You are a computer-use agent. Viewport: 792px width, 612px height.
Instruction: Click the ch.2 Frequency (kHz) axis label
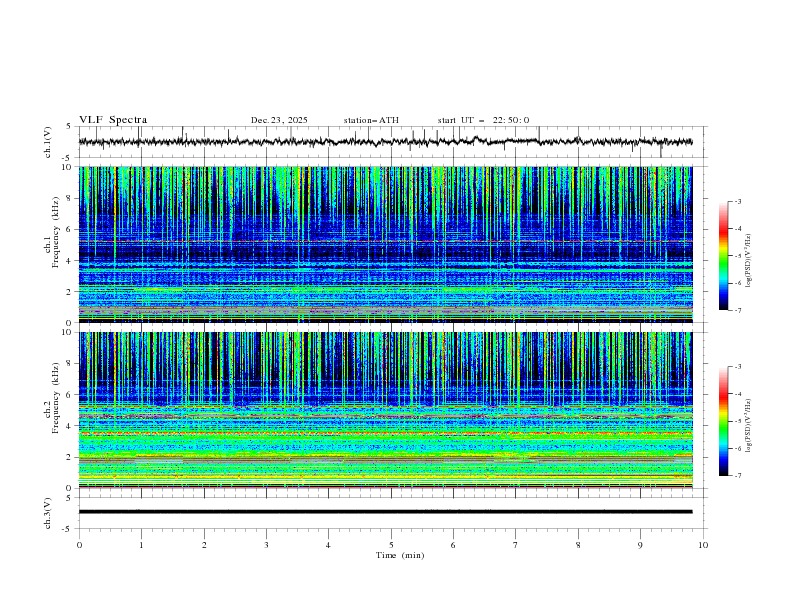(53, 409)
